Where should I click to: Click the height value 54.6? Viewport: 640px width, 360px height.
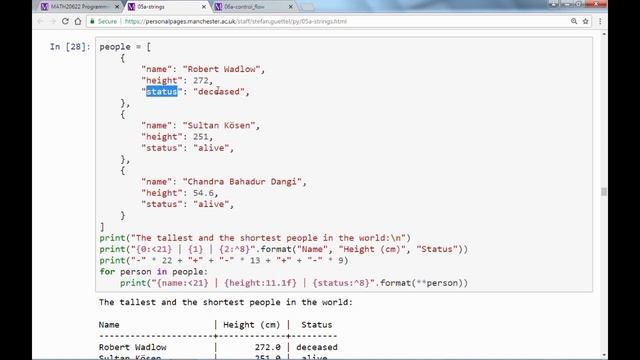(203, 193)
